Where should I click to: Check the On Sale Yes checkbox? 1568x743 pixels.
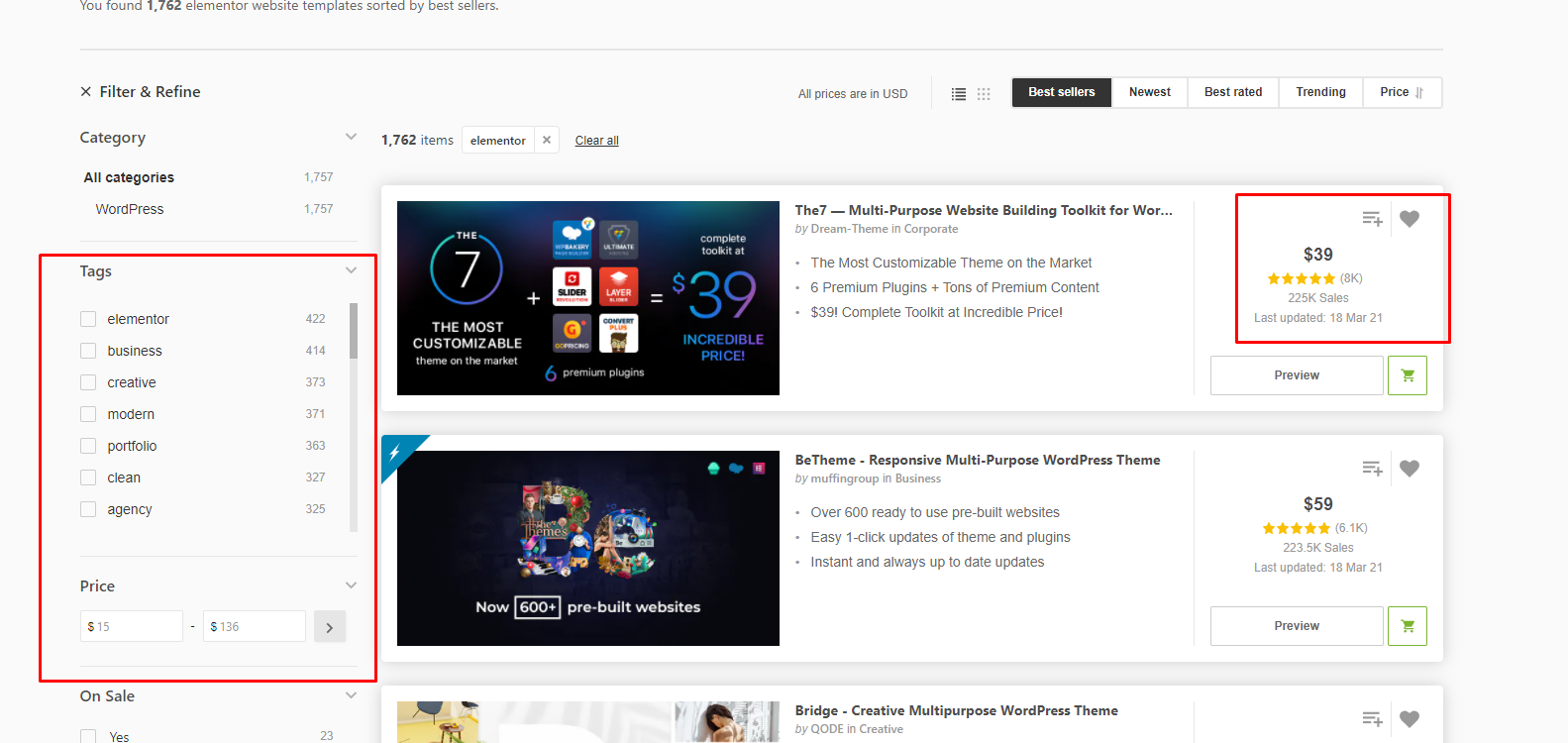(x=88, y=736)
